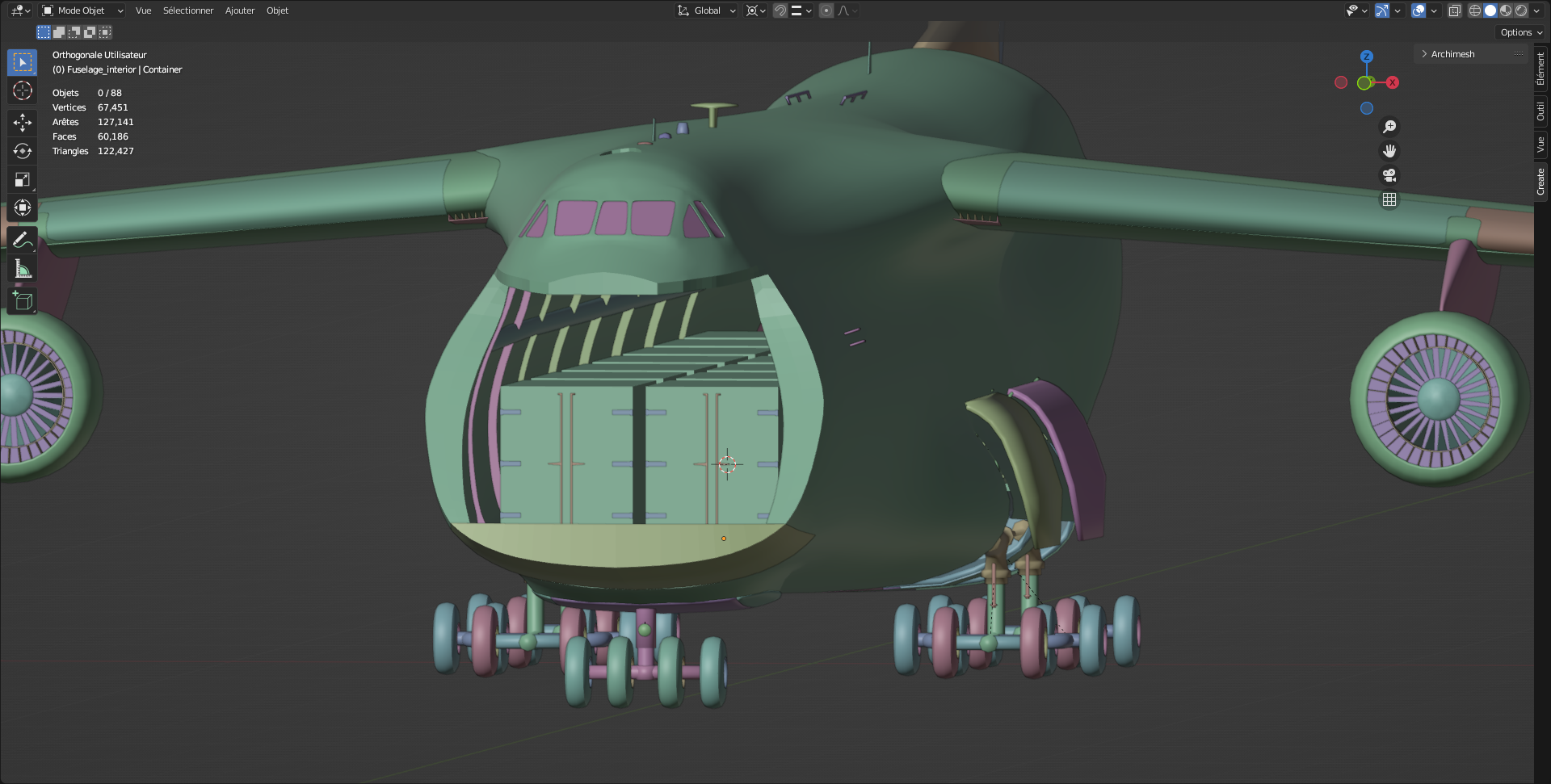The height and width of the screenshot is (784, 1551).
Task: Open the Vue menu
Action: [144, 10]
